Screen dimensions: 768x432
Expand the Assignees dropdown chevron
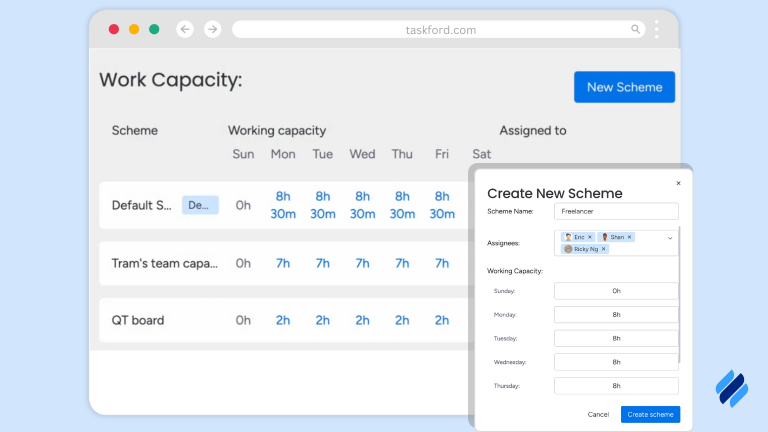[x=670, y=238]
